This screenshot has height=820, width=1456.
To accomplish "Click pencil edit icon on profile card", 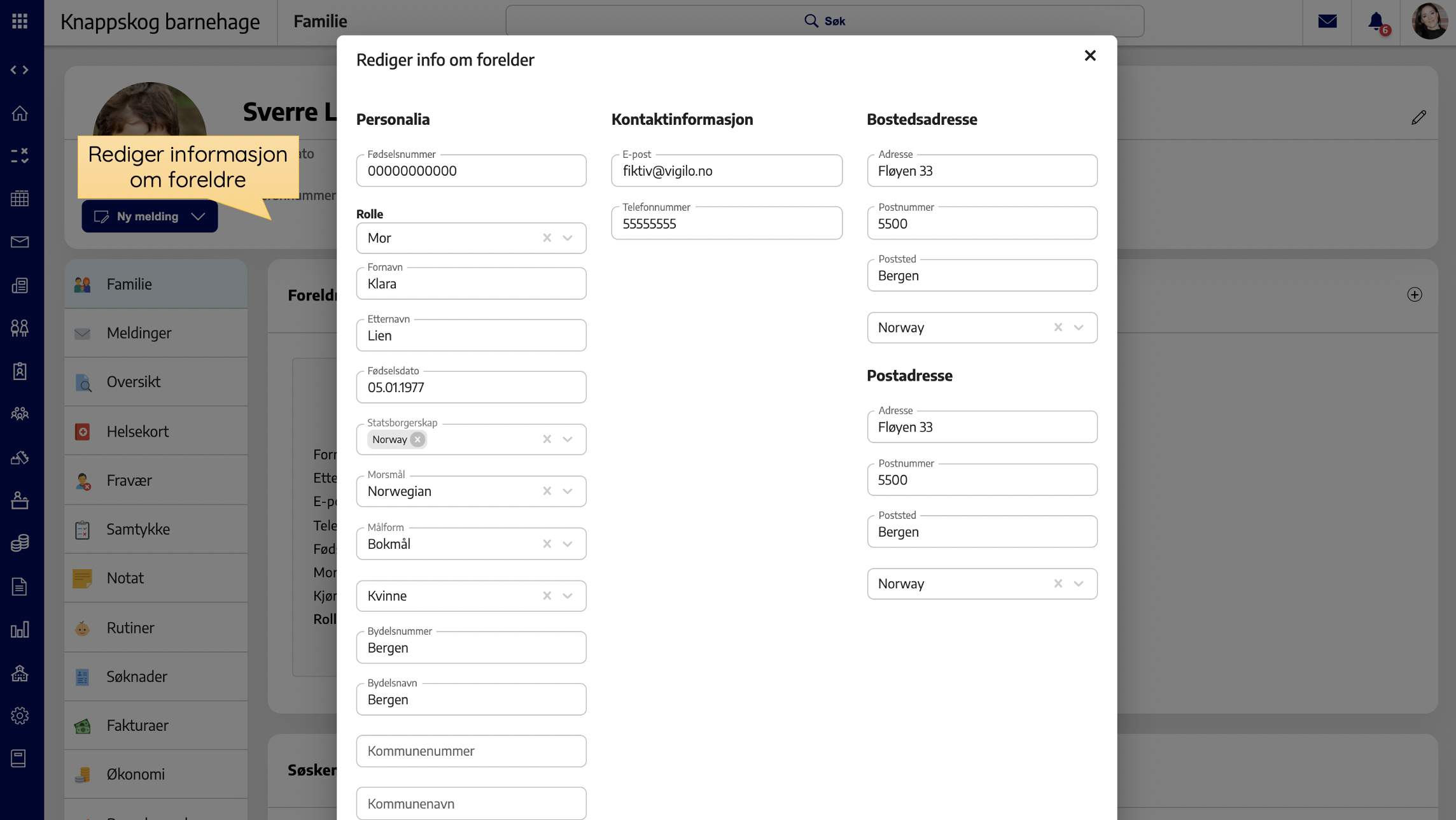I will 1418,117.
